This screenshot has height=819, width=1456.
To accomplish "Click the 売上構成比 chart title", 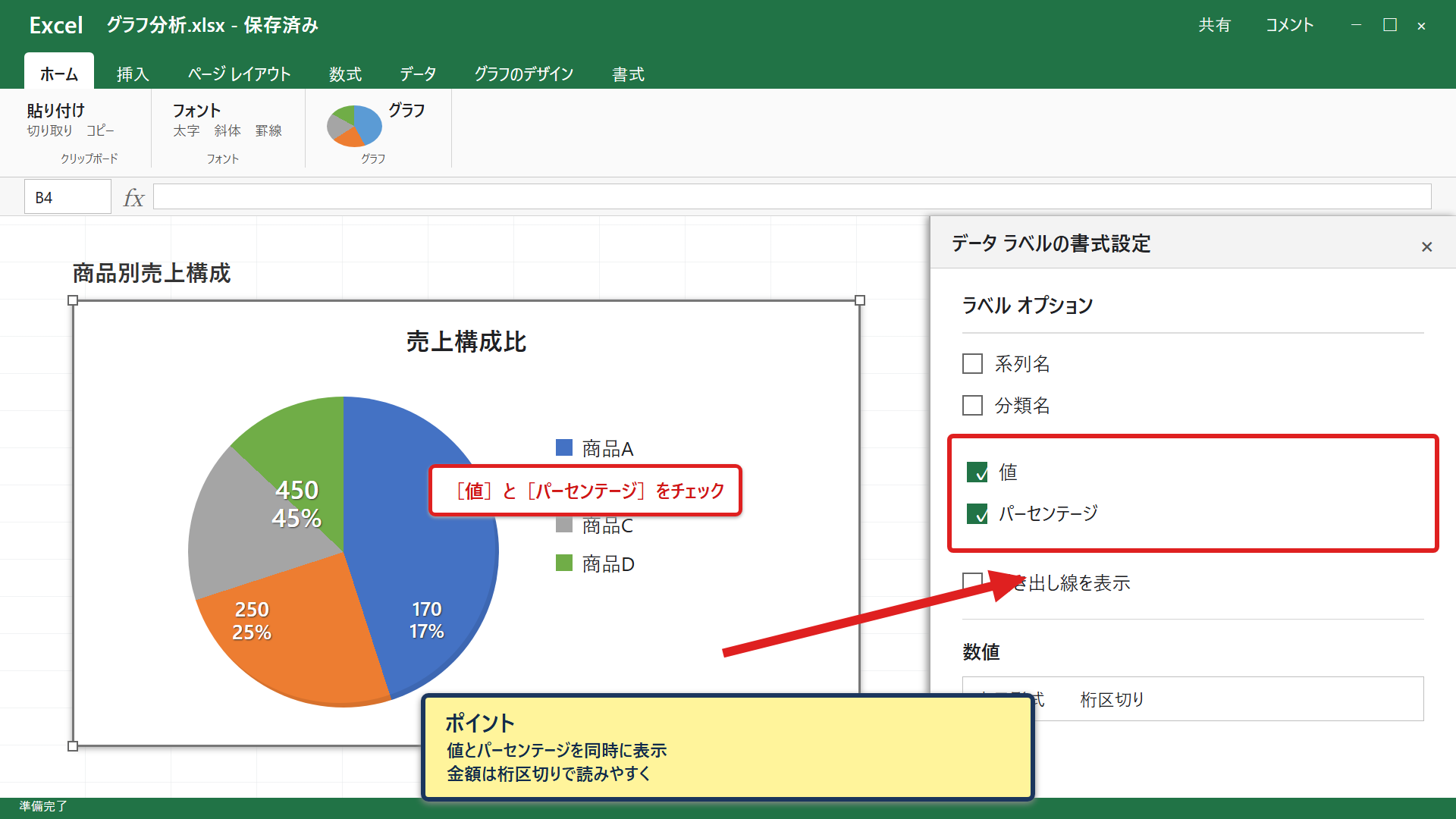I will (466, 342).
